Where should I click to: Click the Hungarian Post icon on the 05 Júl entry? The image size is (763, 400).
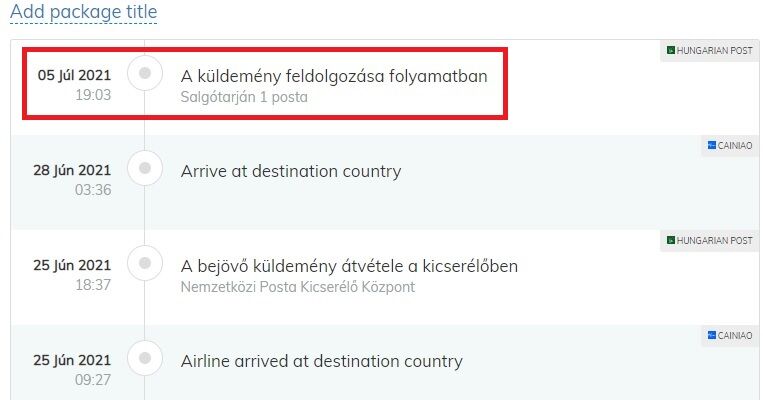pos(671,50)
